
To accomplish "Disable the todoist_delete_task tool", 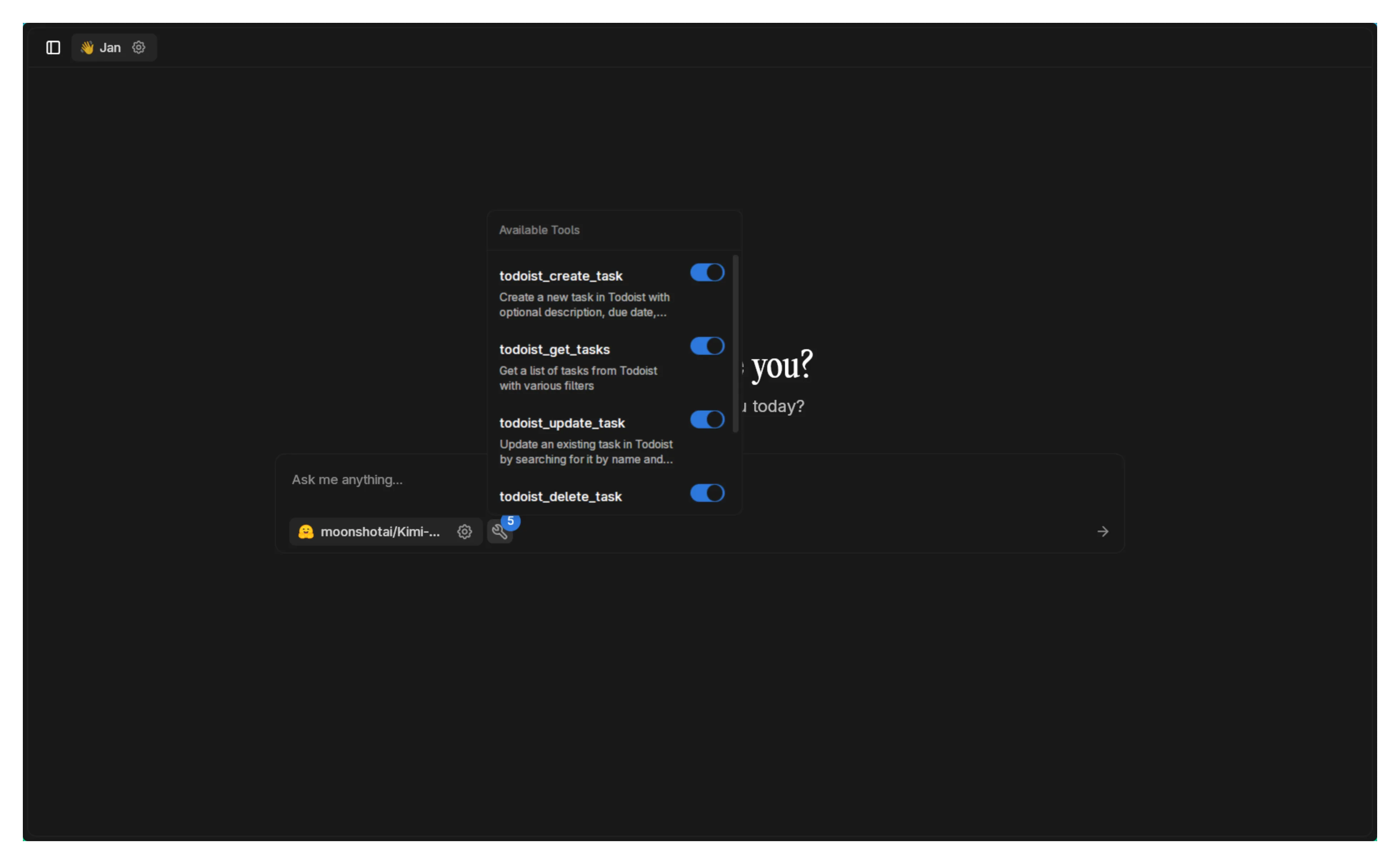I will click(707, 493).
